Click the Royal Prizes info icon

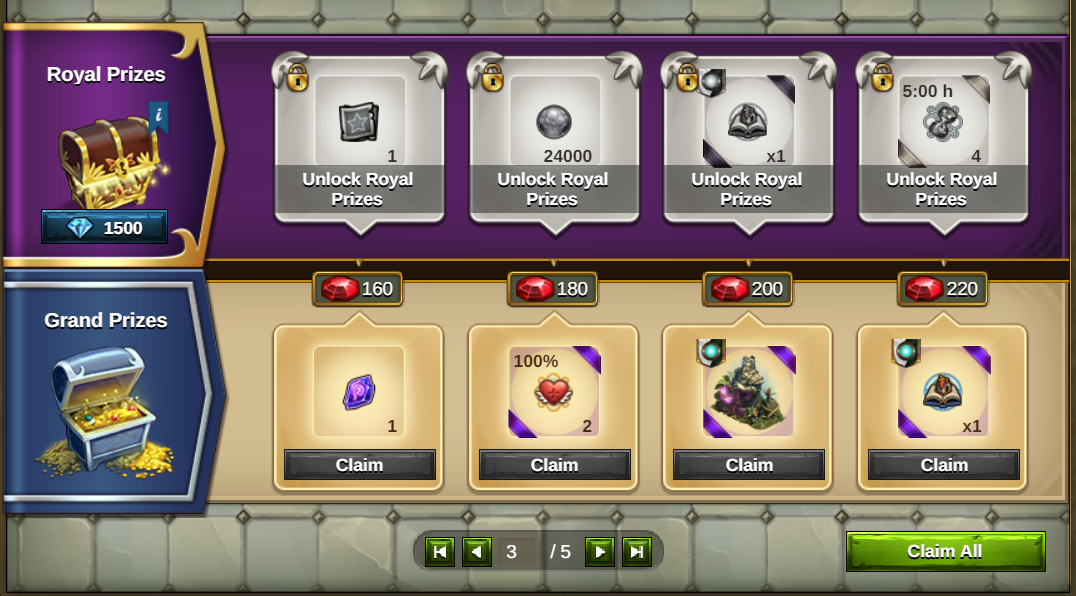159,117
